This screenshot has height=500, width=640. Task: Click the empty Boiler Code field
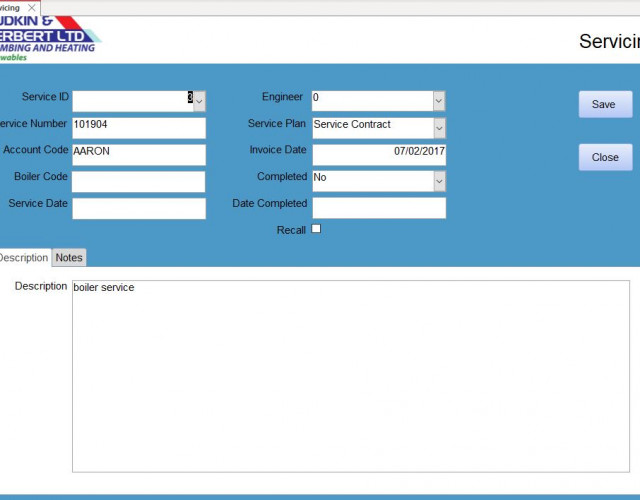[x=138, y=182]
